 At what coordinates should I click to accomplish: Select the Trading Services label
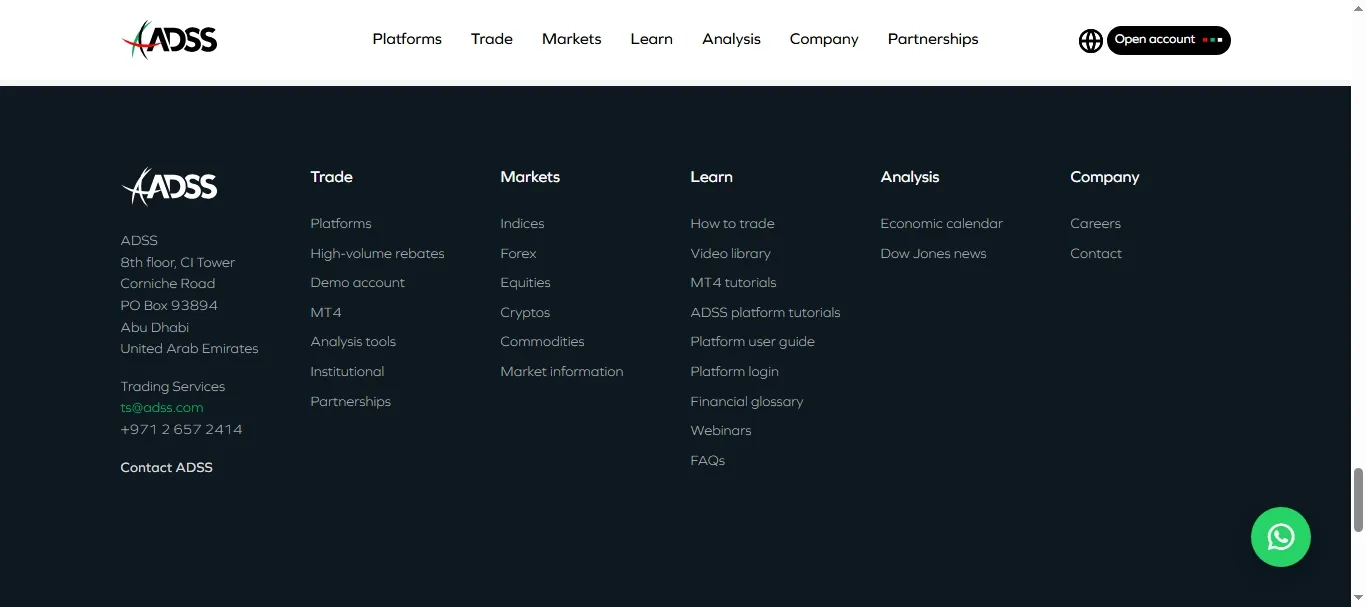[173, 386]
